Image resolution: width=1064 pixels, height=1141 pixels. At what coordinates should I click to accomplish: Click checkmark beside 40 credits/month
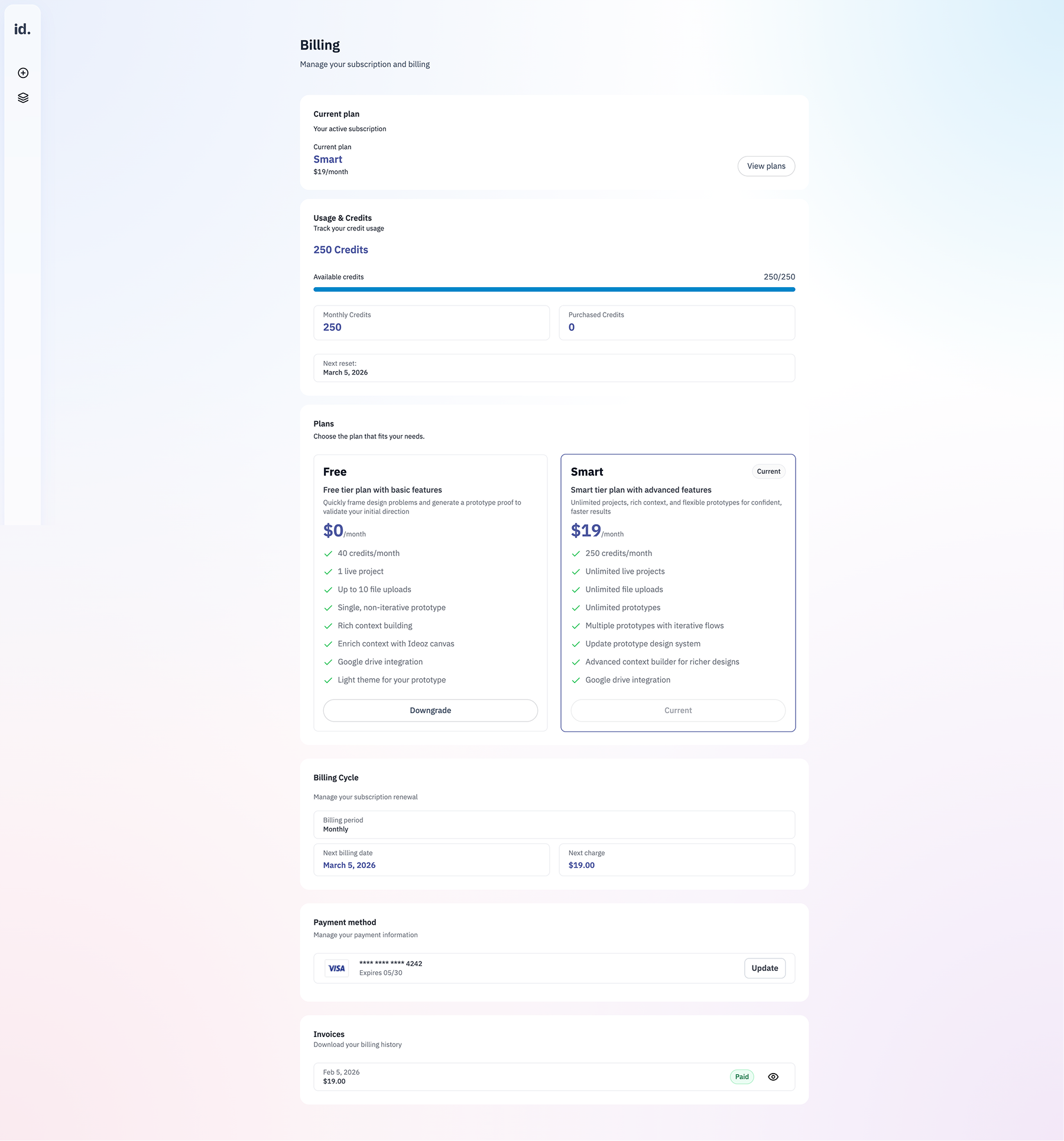pos(328,554)
